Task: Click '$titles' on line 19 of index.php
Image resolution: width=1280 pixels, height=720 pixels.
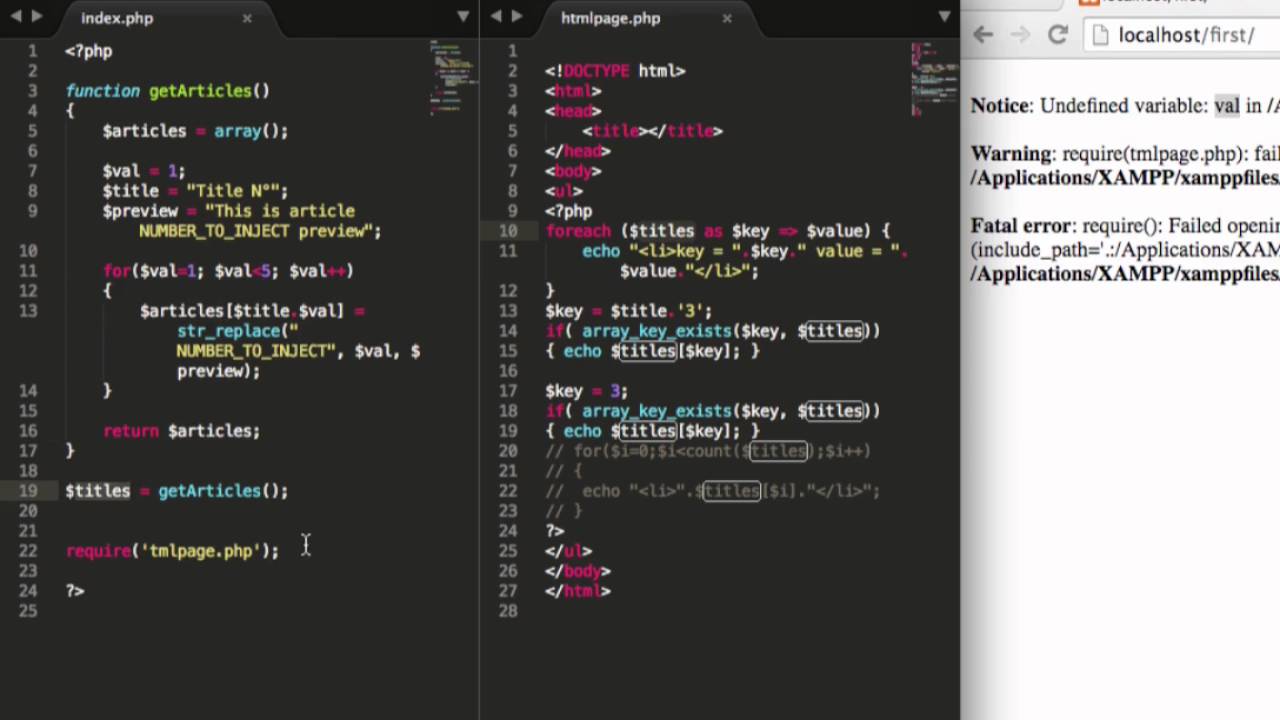Action: click(x=98, y=491)
